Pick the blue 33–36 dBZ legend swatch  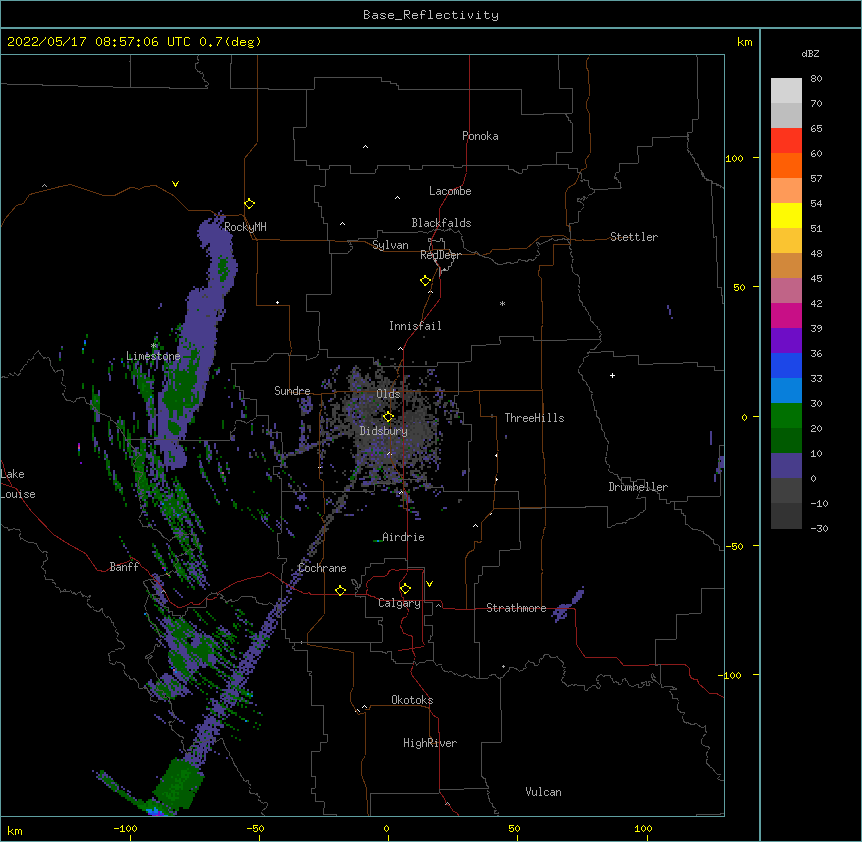(x=786, y=365)
